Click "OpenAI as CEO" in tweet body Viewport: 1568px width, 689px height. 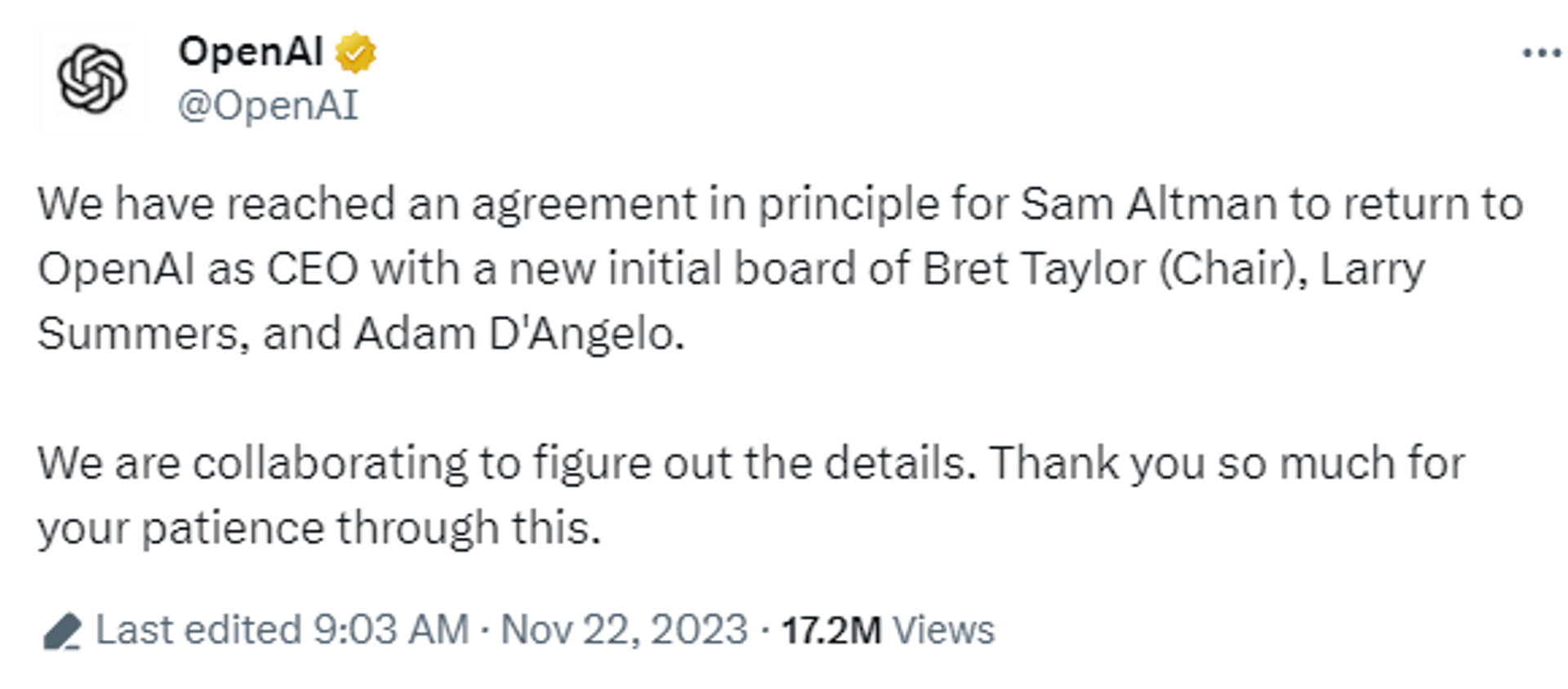[198, 269]
